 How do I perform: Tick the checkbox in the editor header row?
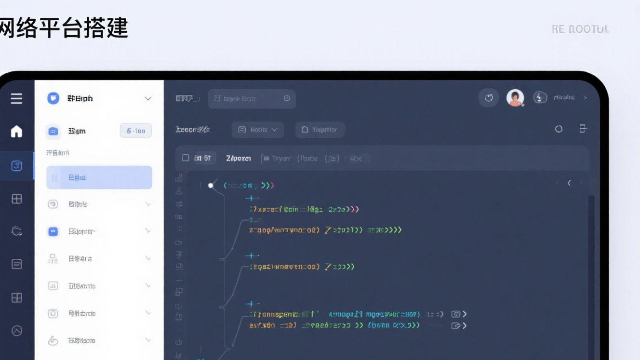pyautogui.click(x=186, y=158)
